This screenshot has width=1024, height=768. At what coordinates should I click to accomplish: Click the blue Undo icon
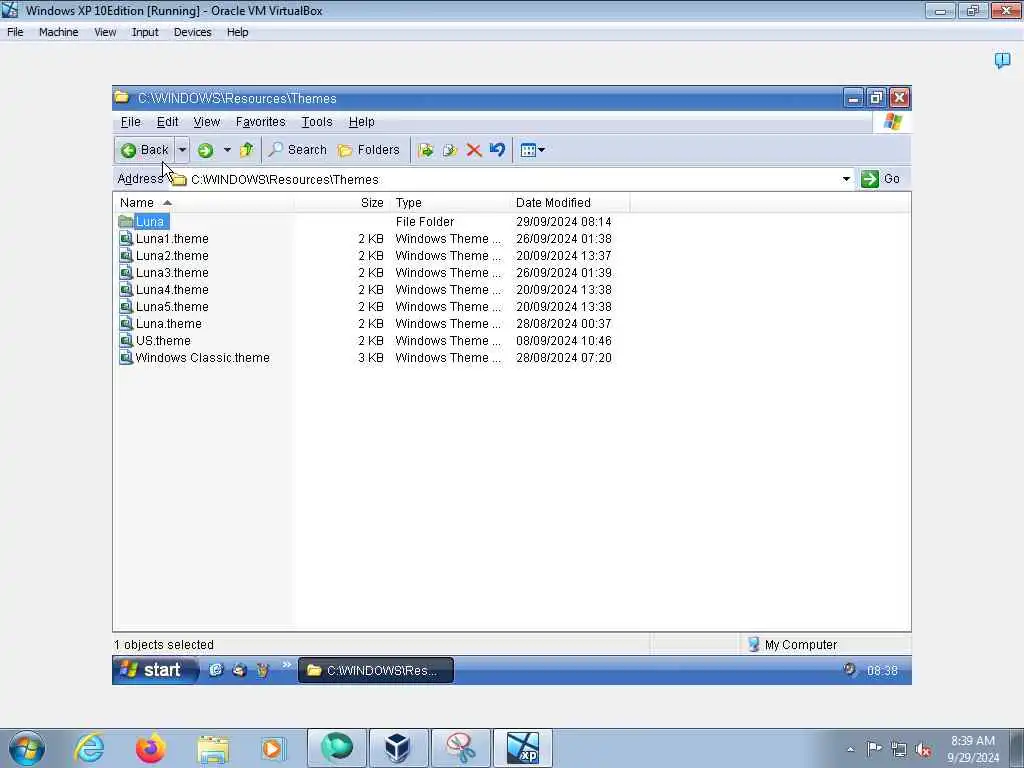tap(497, 150)
